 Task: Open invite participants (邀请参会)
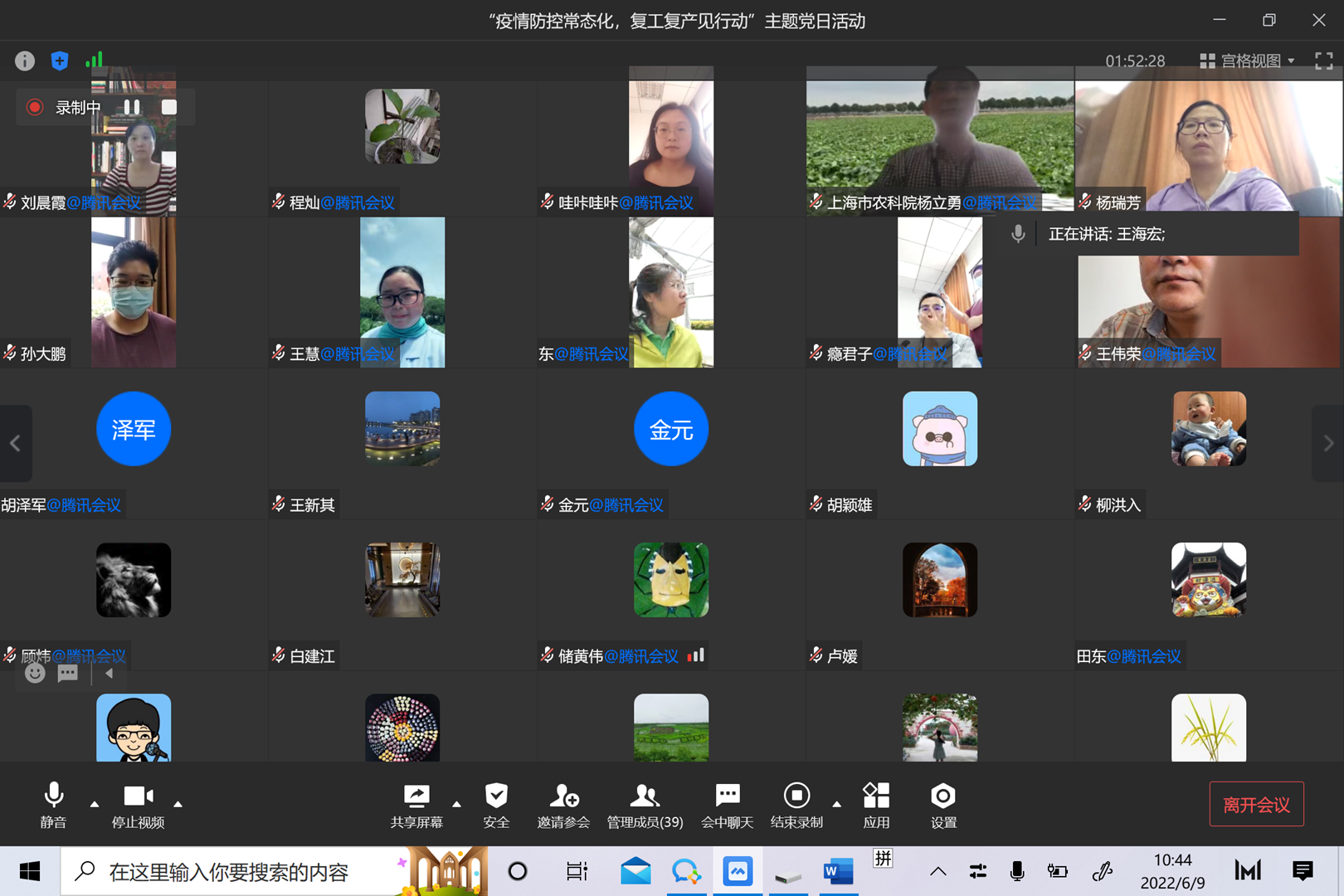[x=563, y=805]
